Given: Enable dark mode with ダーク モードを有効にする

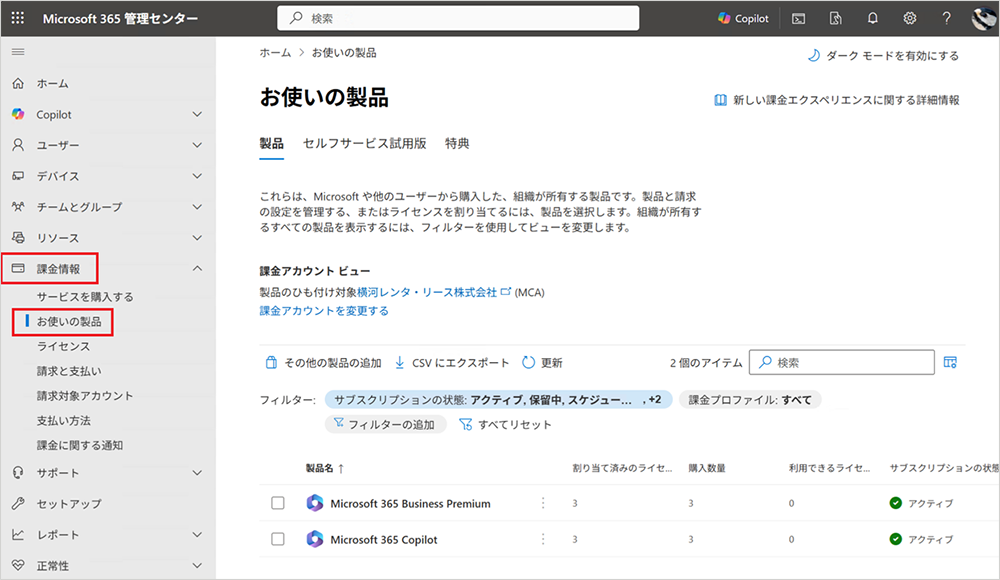Looking at the screenshot, I should (x=883, y=56).
